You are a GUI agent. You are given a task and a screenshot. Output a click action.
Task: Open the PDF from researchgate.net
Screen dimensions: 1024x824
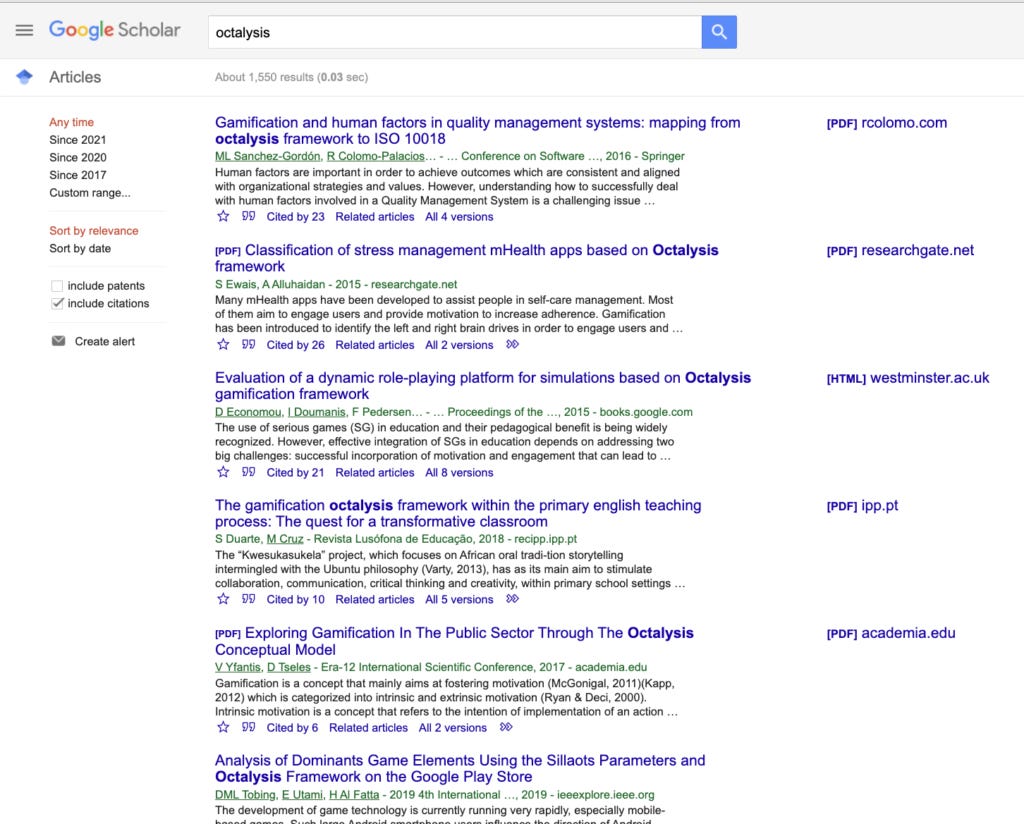(x=899, y=250)
